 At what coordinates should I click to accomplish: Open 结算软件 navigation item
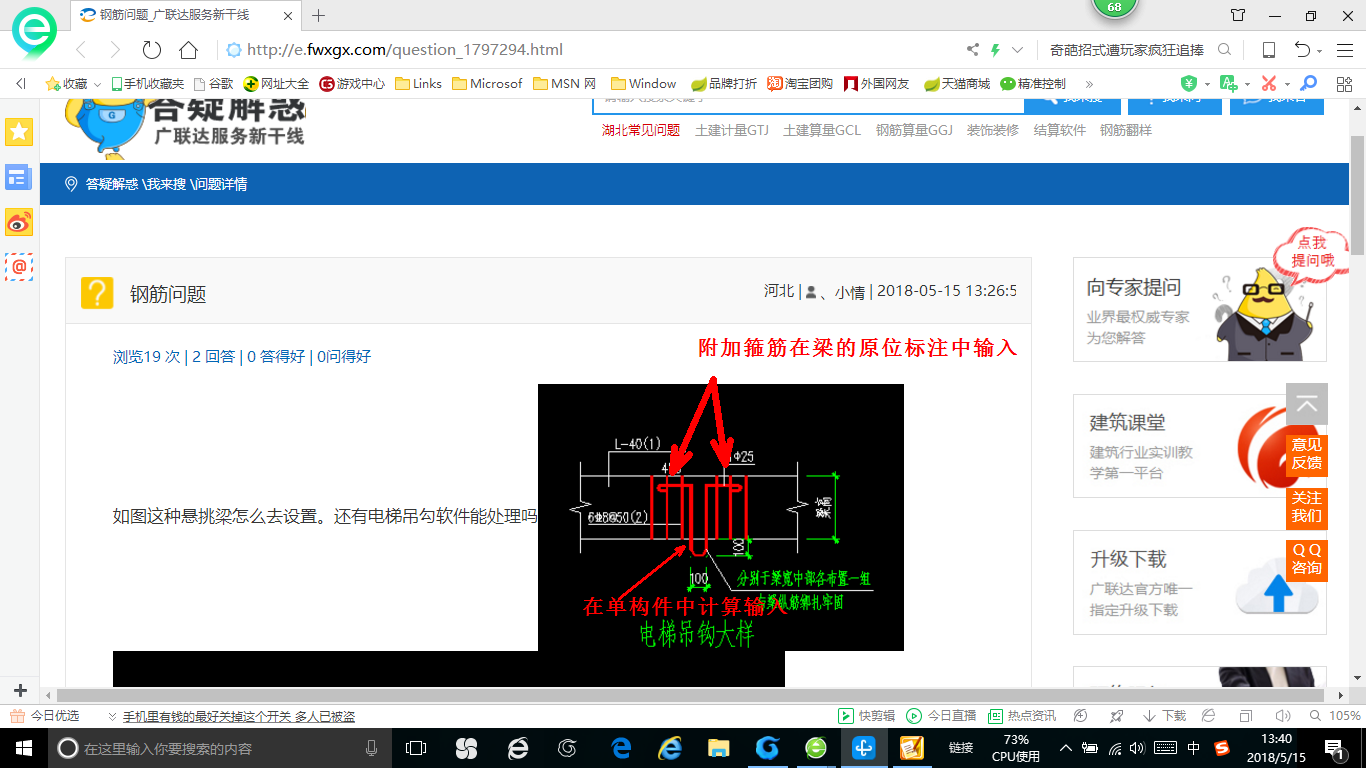click(x=1060, y=130)
